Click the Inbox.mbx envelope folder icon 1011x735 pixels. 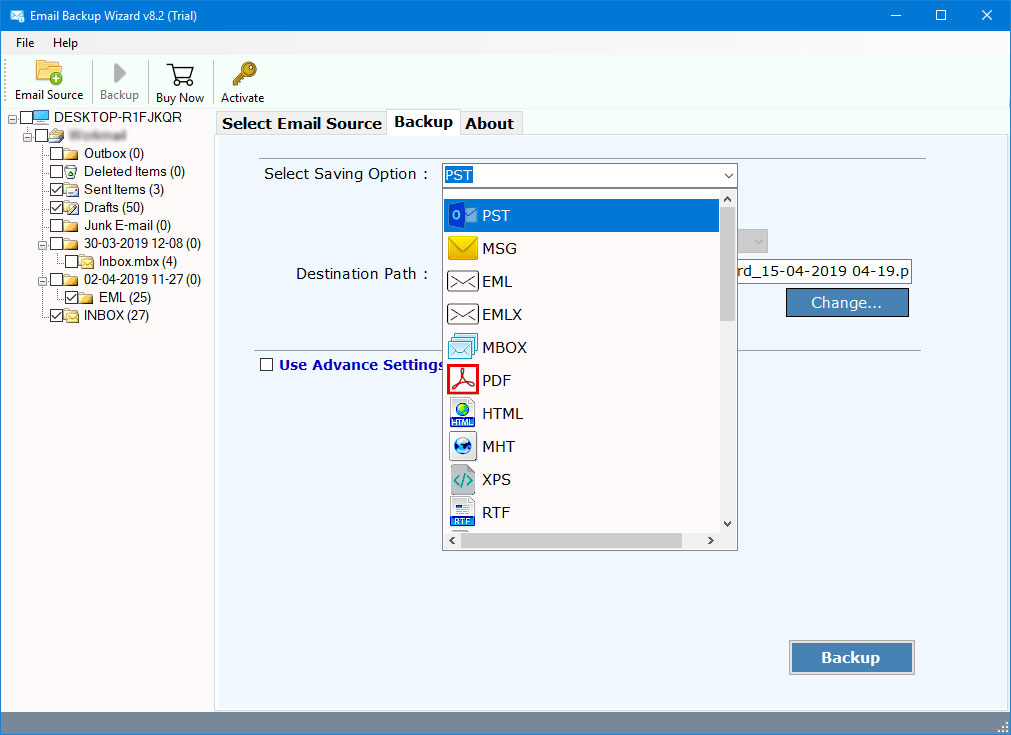86,262
